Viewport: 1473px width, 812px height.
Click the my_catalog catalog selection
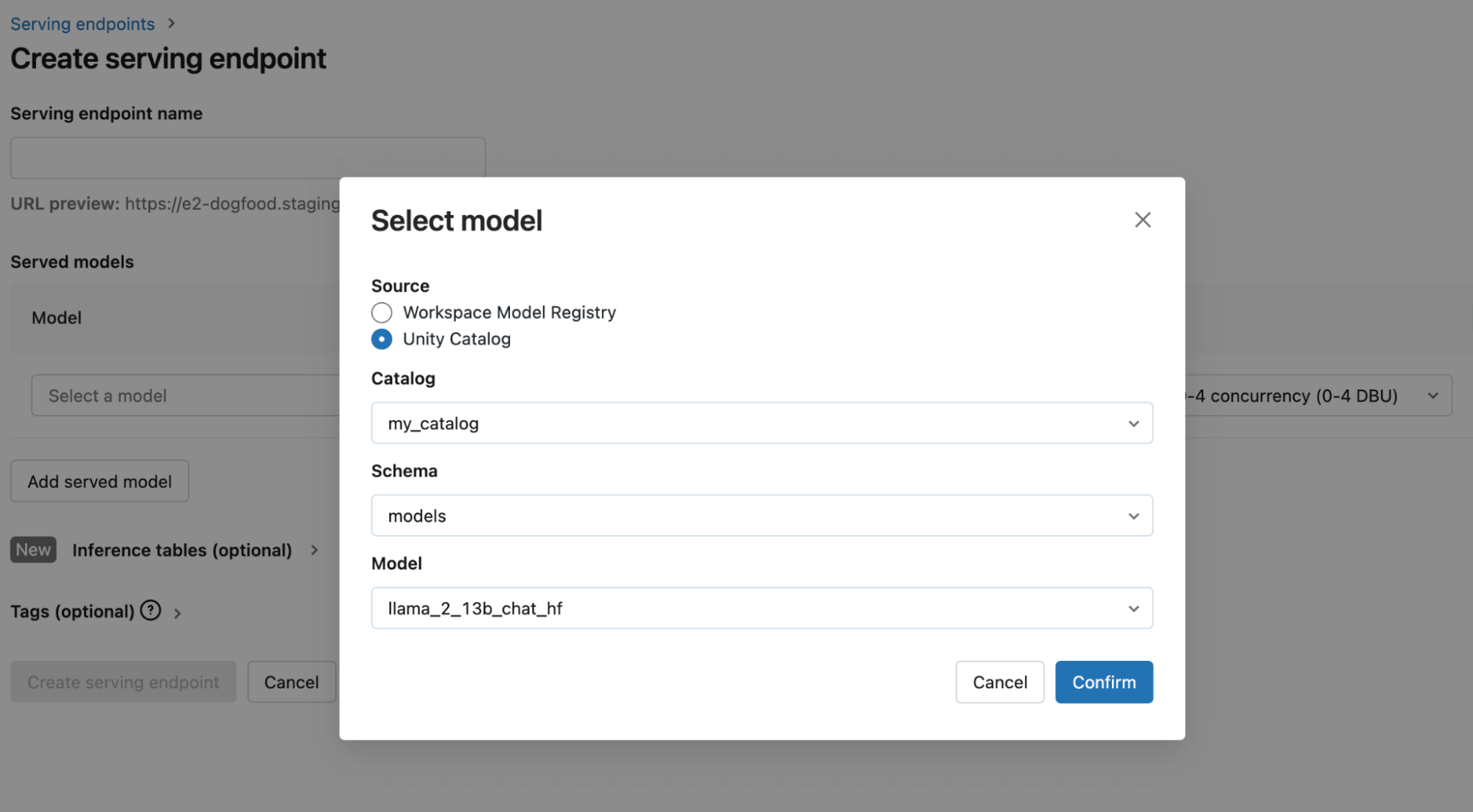coord(762,422)
